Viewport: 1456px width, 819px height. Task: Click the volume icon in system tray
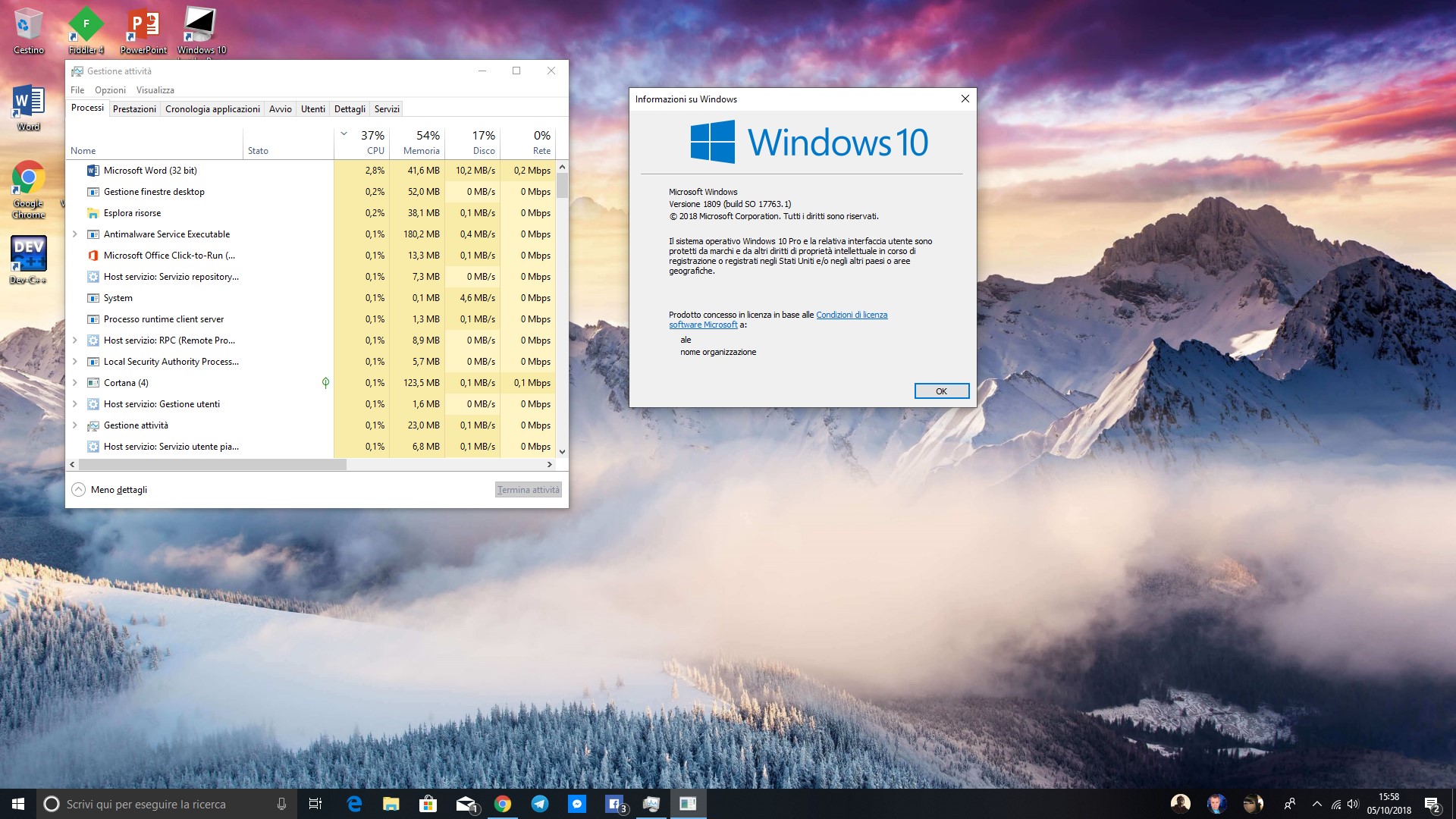(1354, 804)
